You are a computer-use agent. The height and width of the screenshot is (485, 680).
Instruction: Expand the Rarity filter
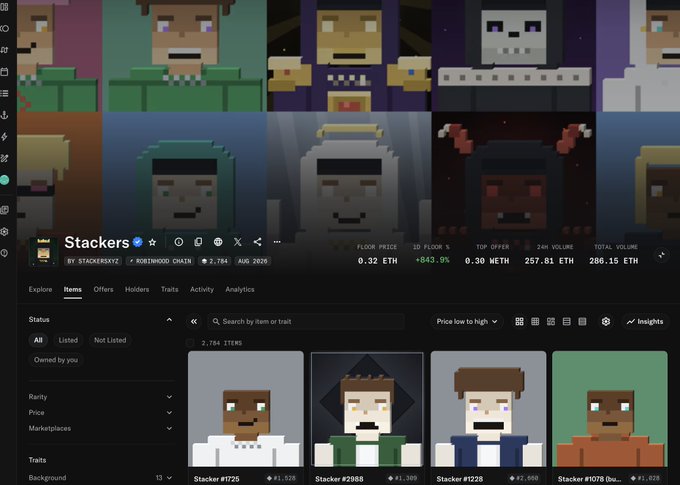pos(101,397)
